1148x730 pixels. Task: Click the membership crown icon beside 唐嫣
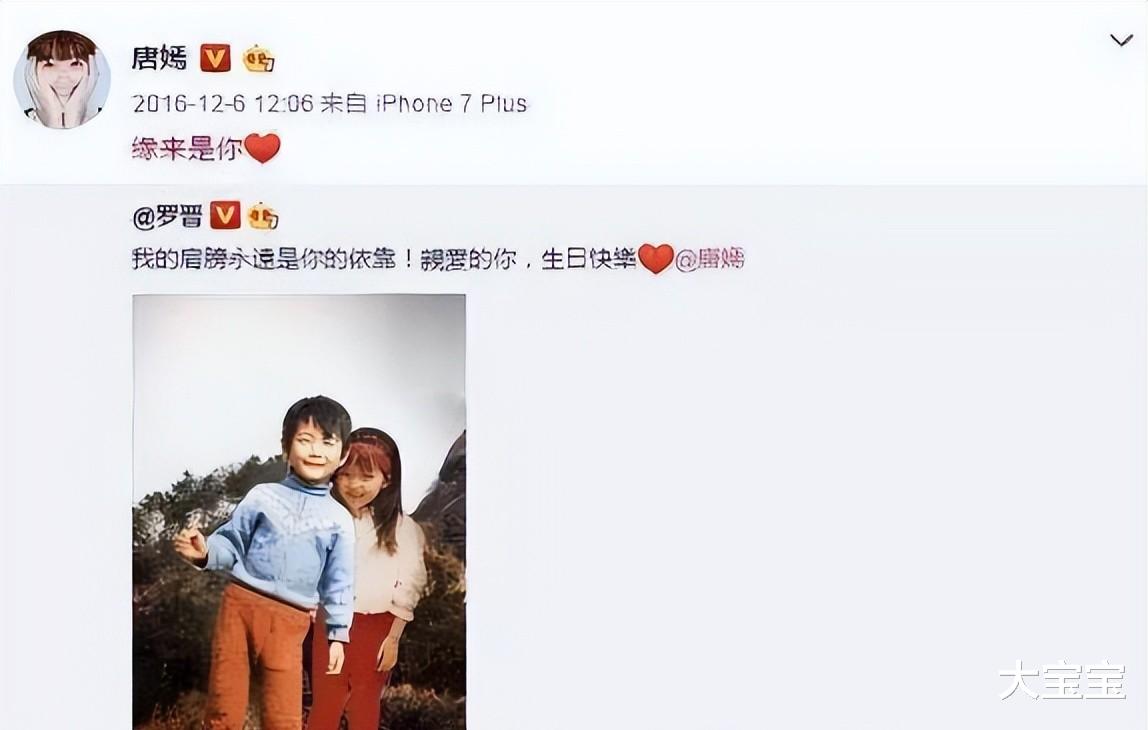click(258, 59)
